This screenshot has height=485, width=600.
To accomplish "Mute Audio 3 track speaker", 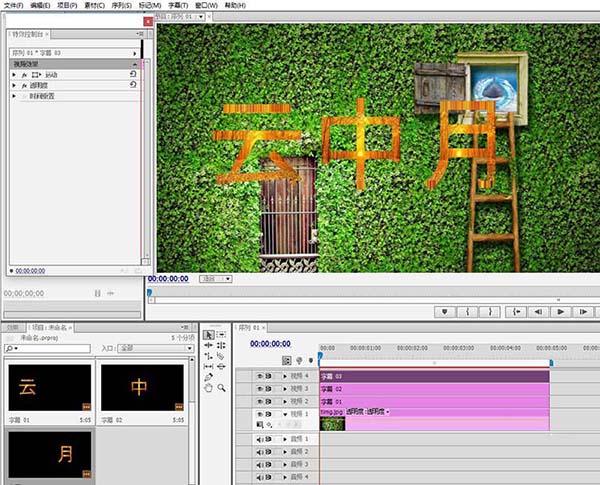I will pyautogui.click(x=260, y=465).
